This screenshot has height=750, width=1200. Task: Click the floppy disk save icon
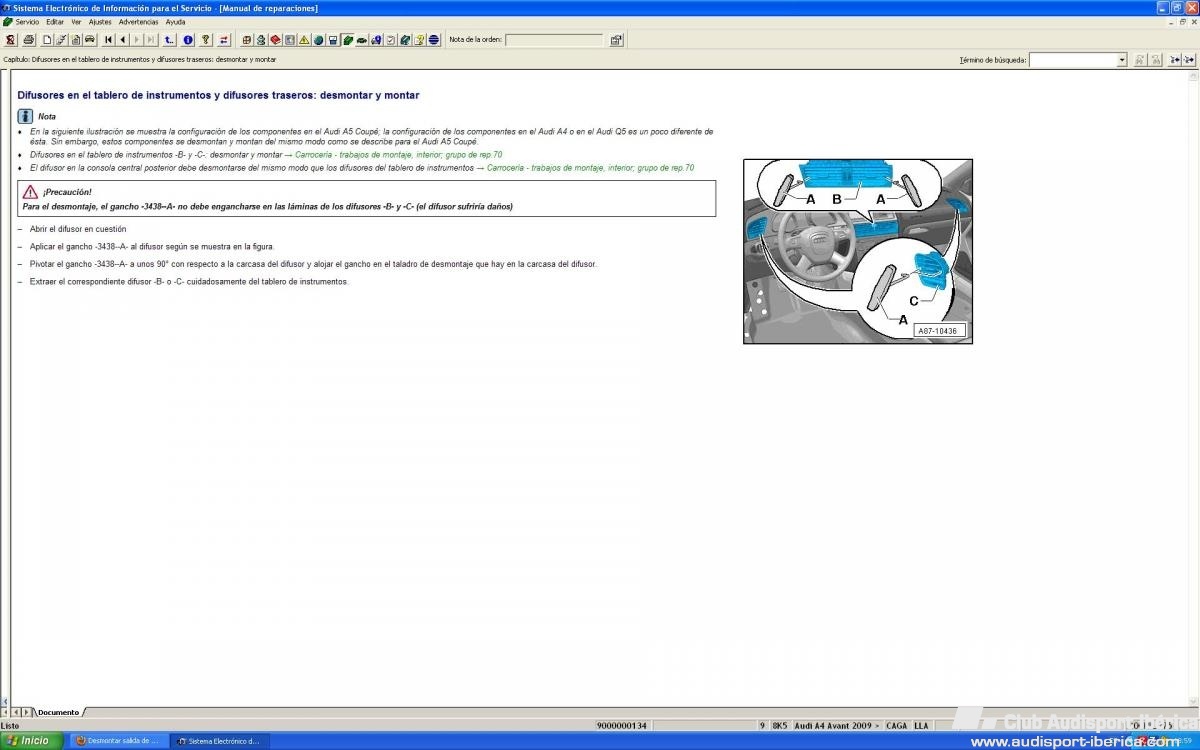coord(333,40)
